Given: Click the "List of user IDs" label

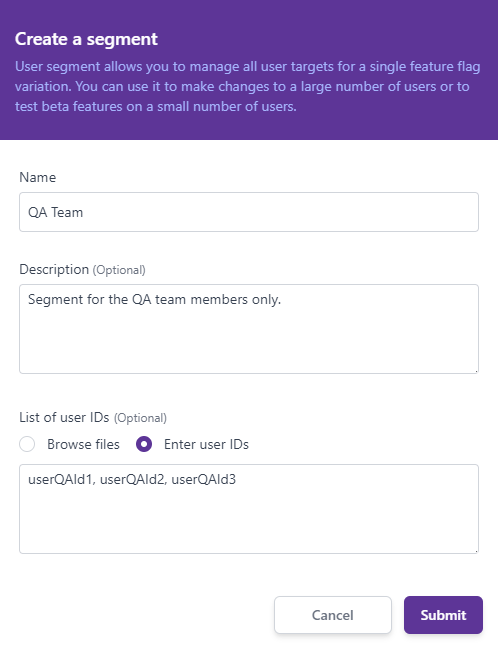Looking at the screenshot, I should (64, 417).
